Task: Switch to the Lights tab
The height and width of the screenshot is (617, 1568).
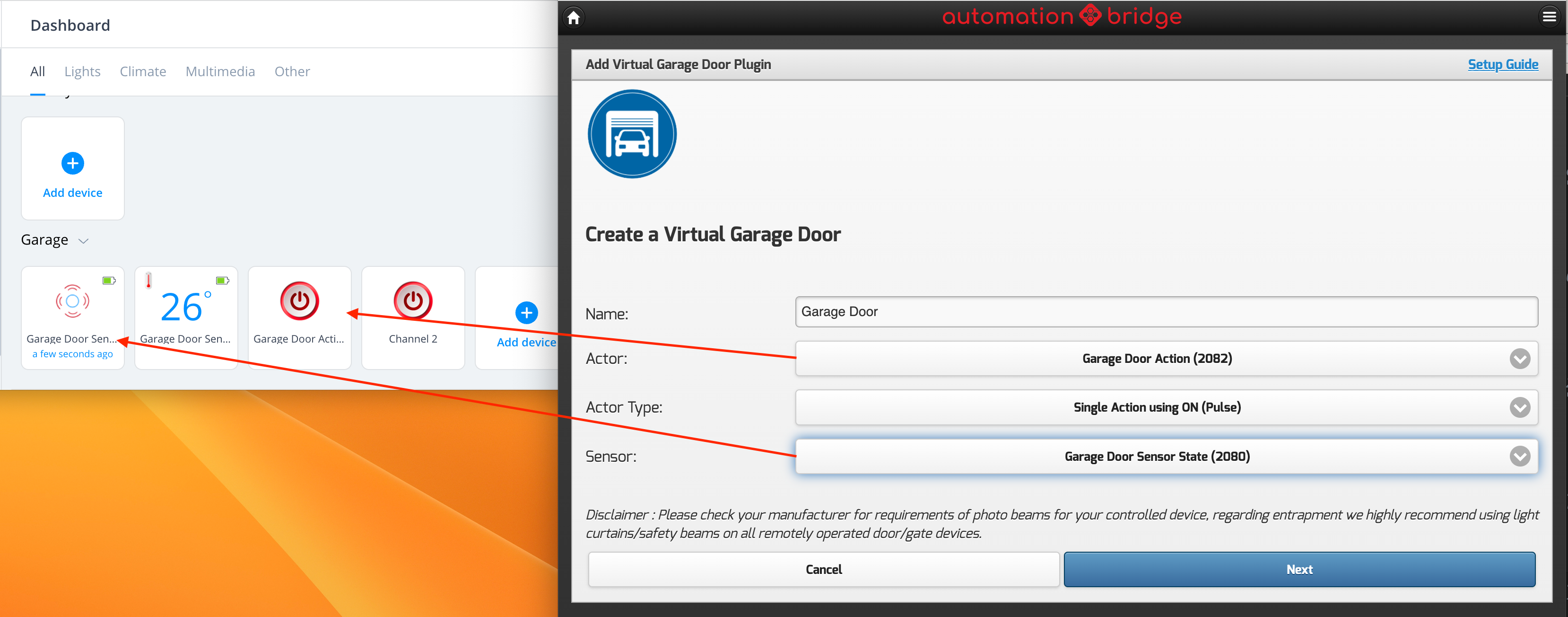Action: [82, 72]
